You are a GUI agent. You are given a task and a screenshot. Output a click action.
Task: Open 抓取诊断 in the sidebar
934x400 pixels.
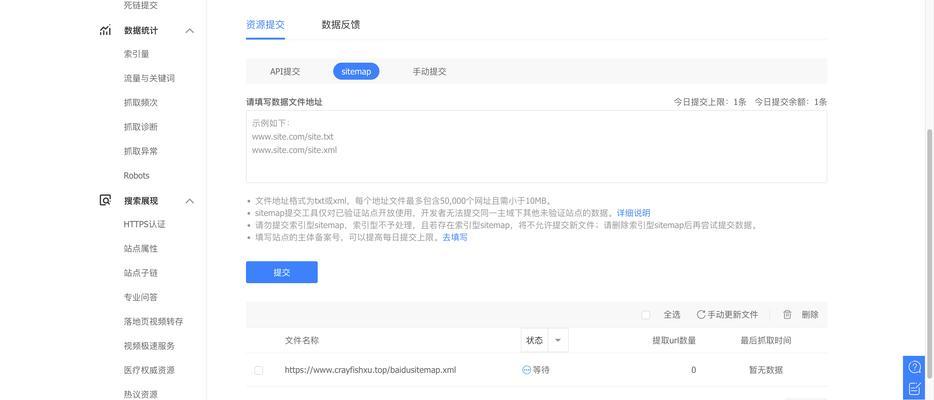pos(141,127)
